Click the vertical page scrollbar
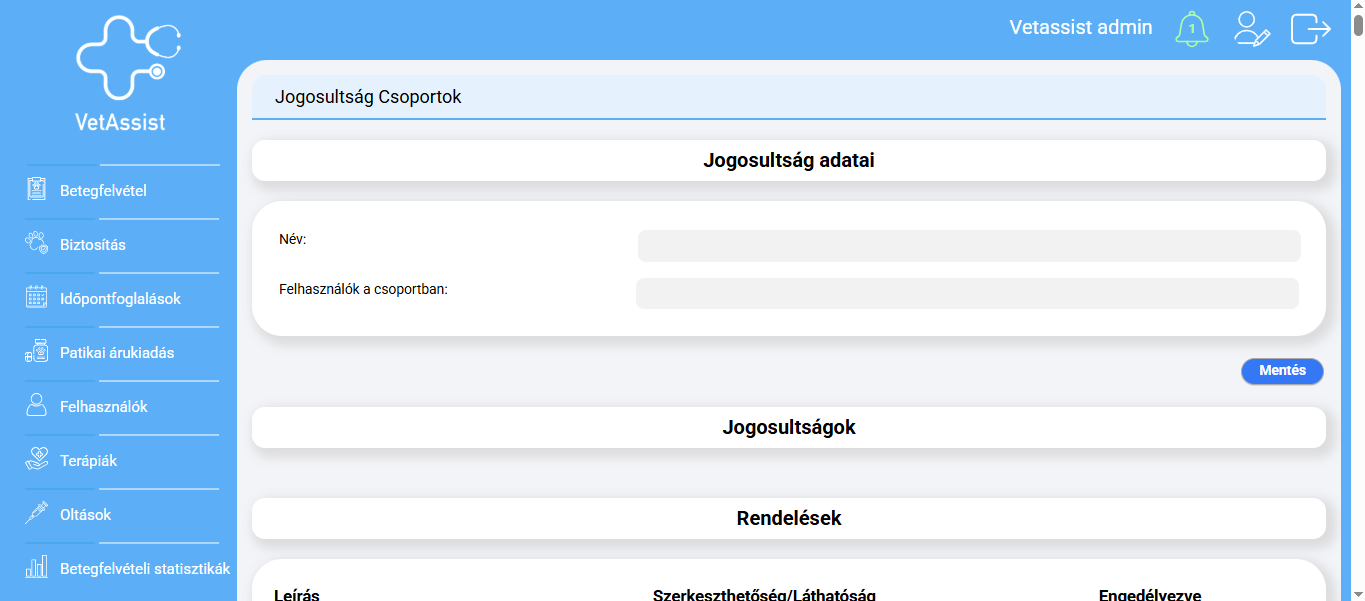 1358,300
